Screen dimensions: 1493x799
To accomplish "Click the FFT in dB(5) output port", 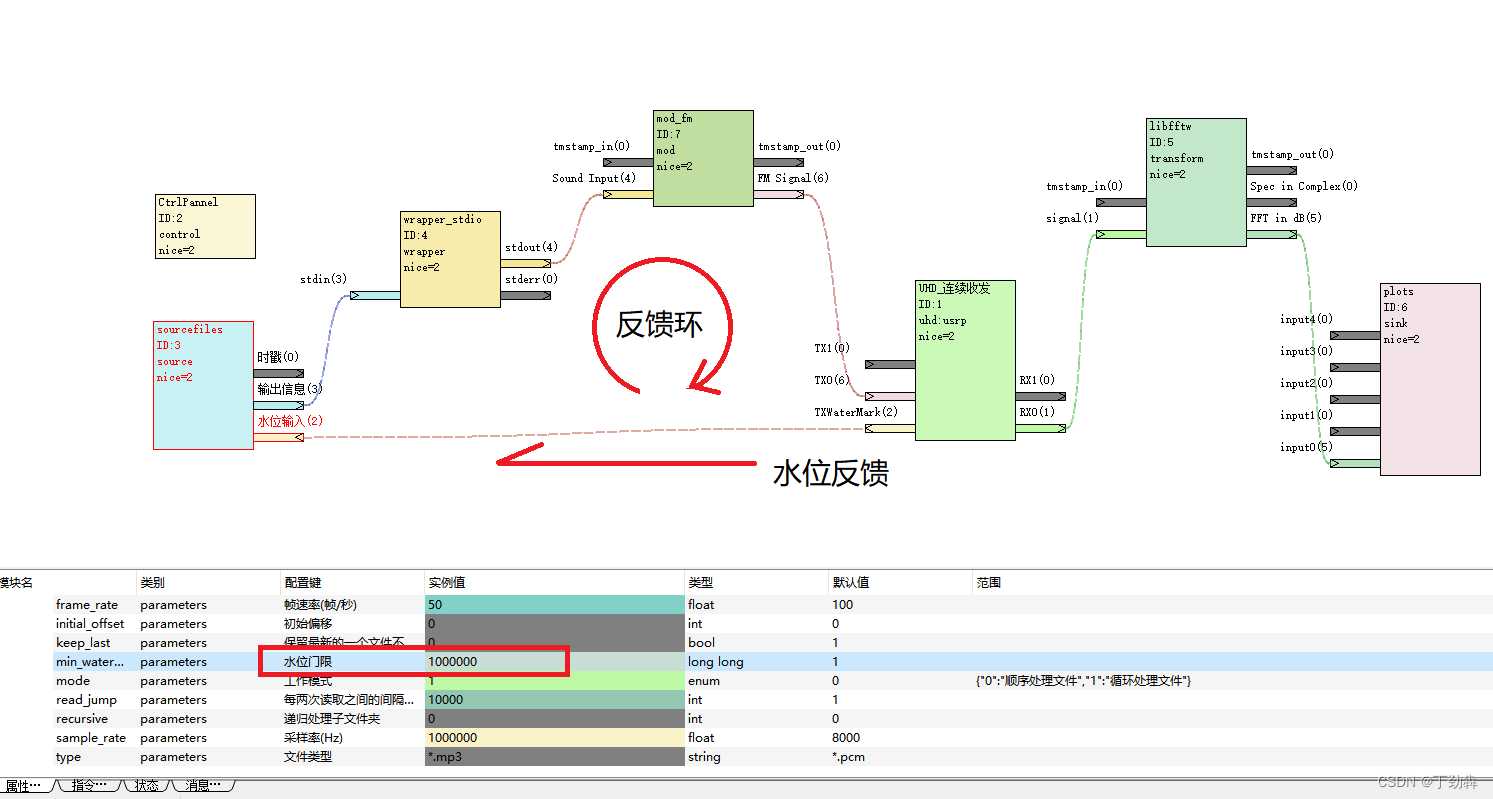I will pos(1272,234).
